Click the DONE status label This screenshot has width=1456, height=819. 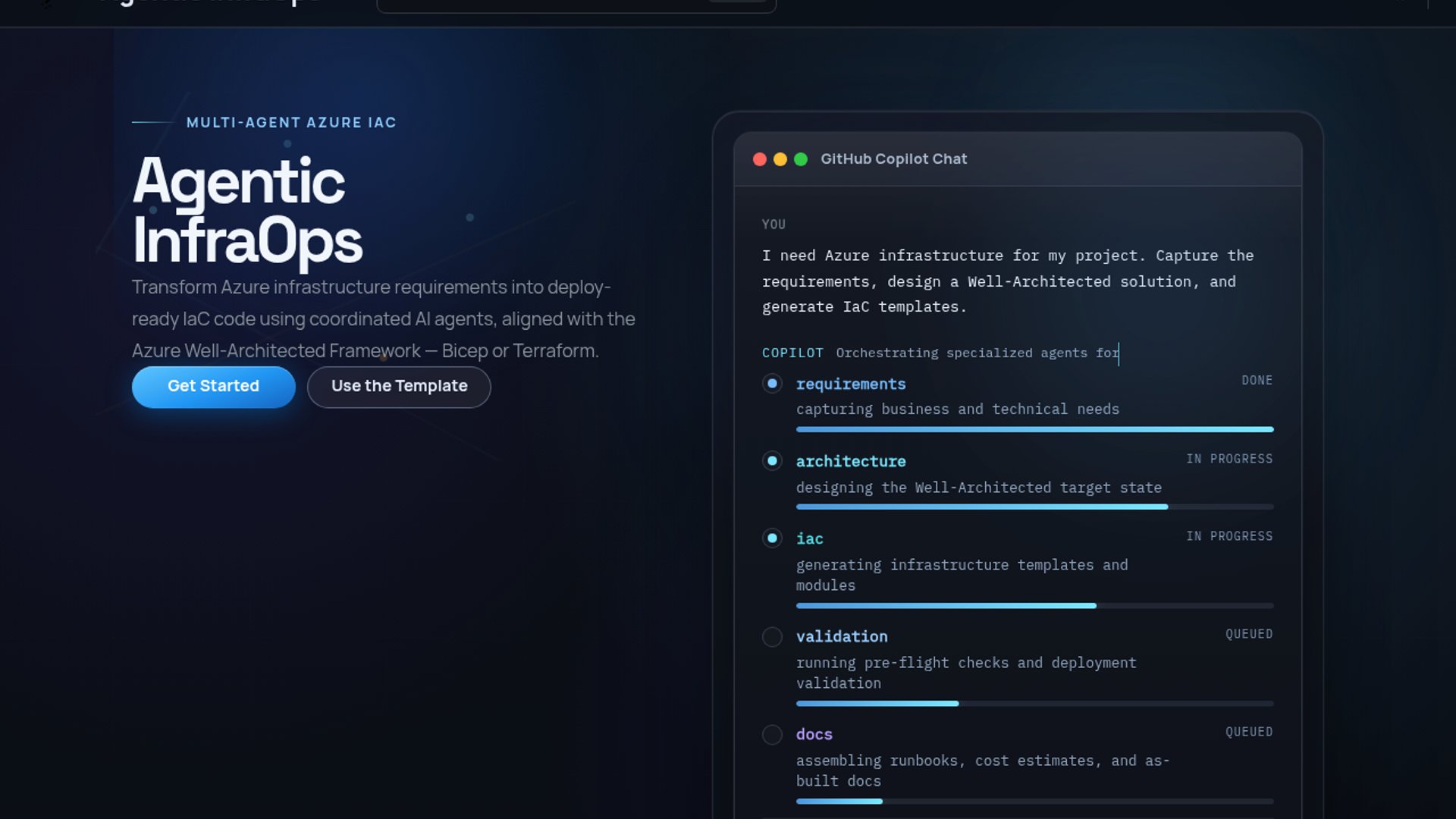tap(1257, 381)
